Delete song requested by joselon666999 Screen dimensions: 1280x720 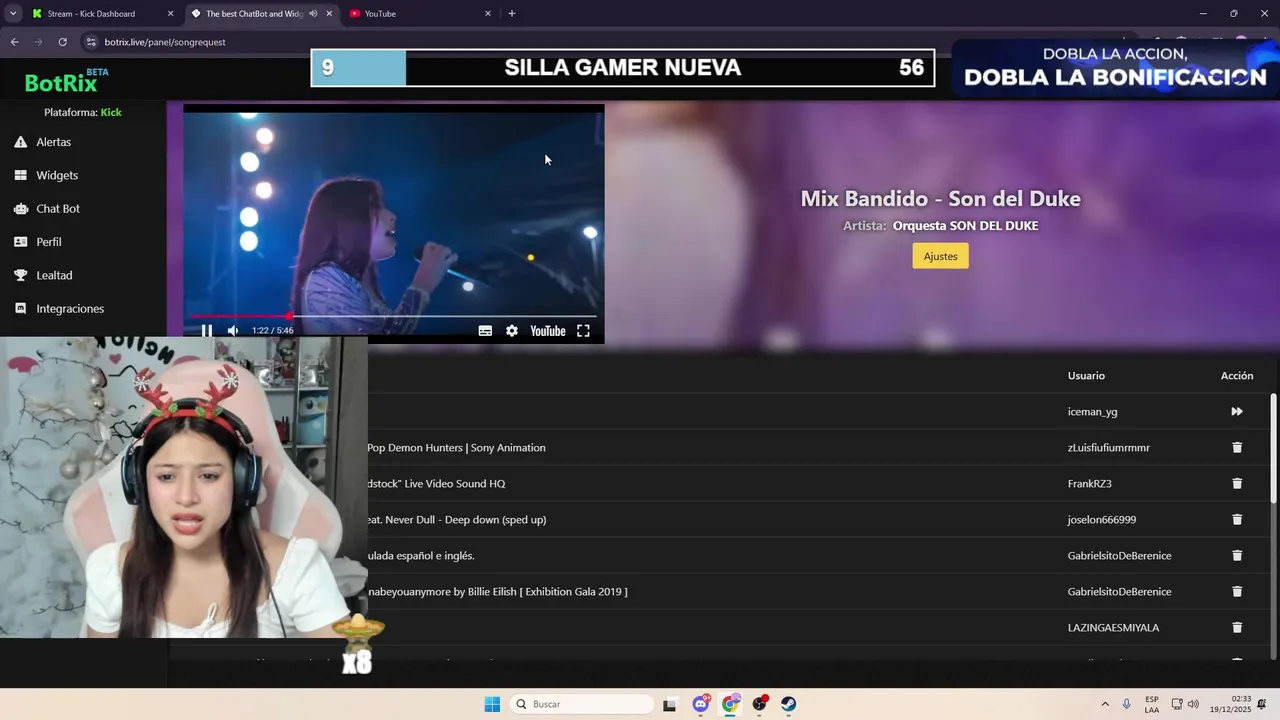[1237, 519]
